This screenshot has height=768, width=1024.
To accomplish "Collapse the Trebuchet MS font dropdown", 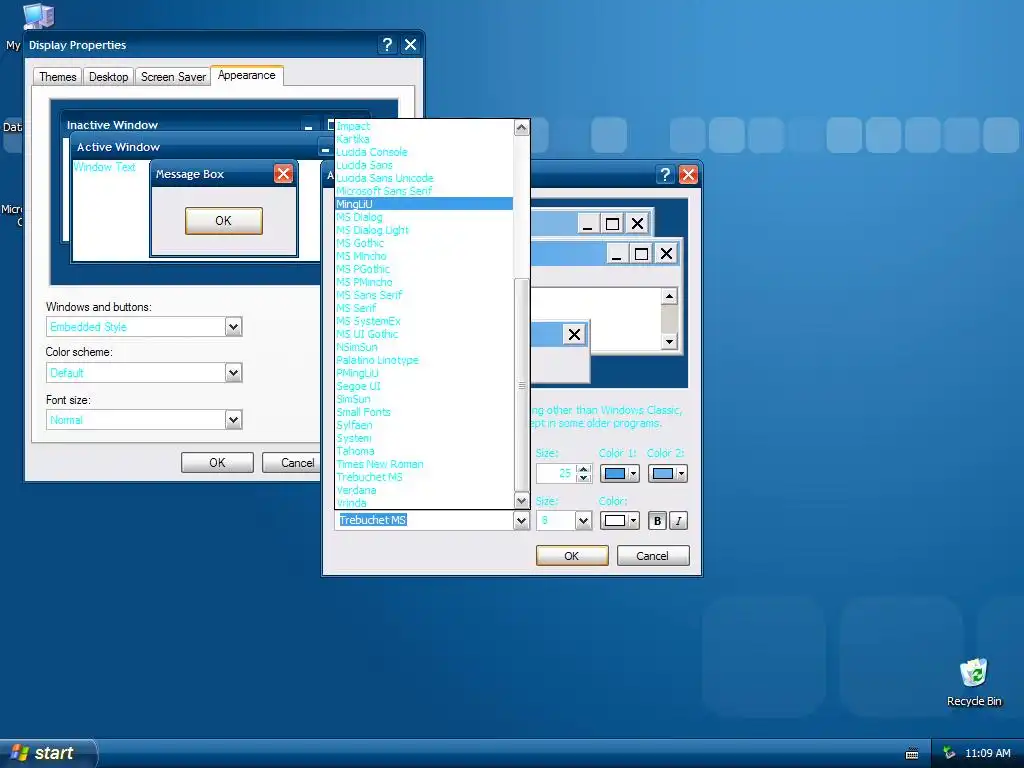I will pyautogui.click(x=520, y=520).
